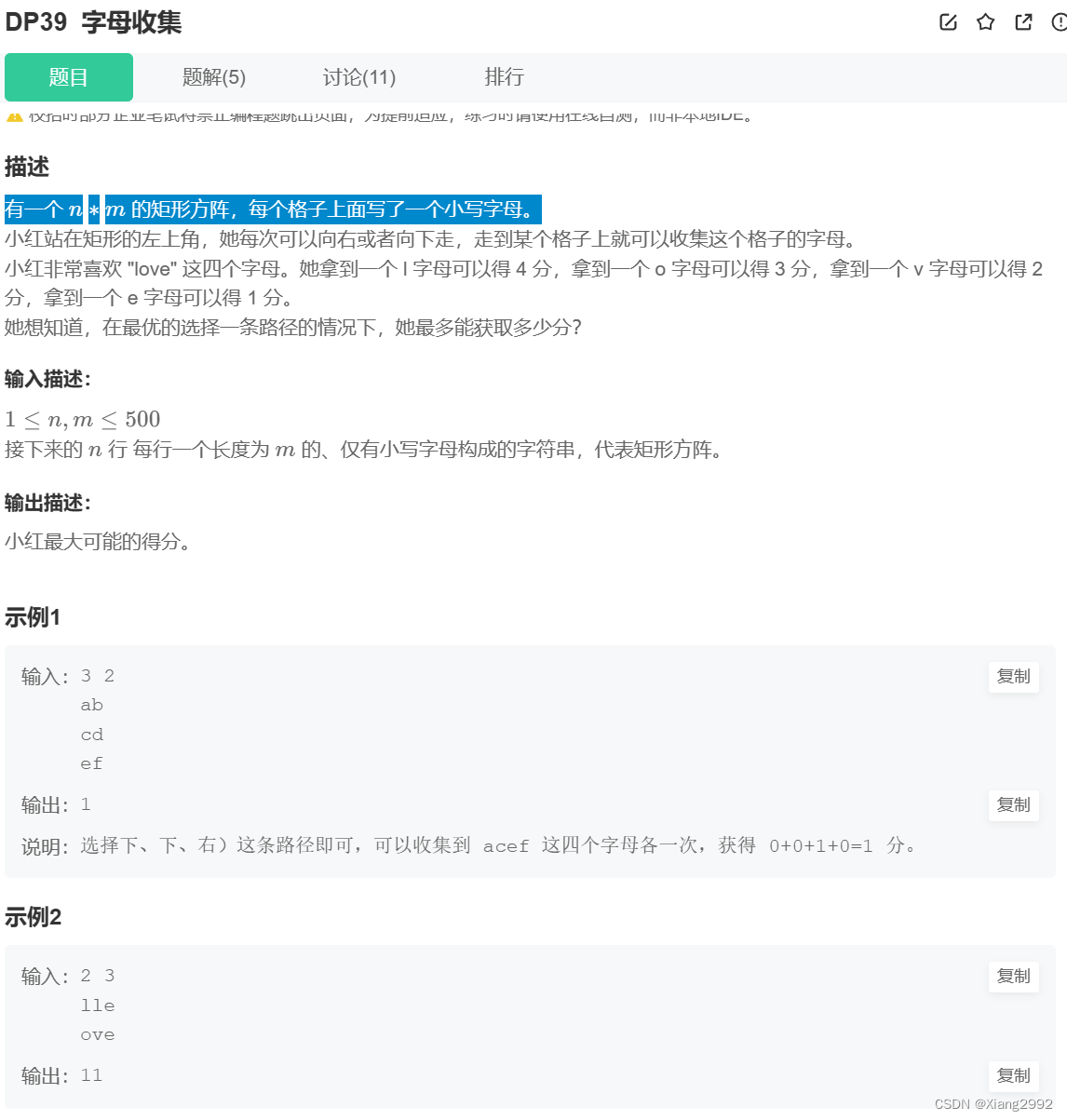Open the 讨论(11) discussion tab

pyautogui.click(x=359, y=77)
